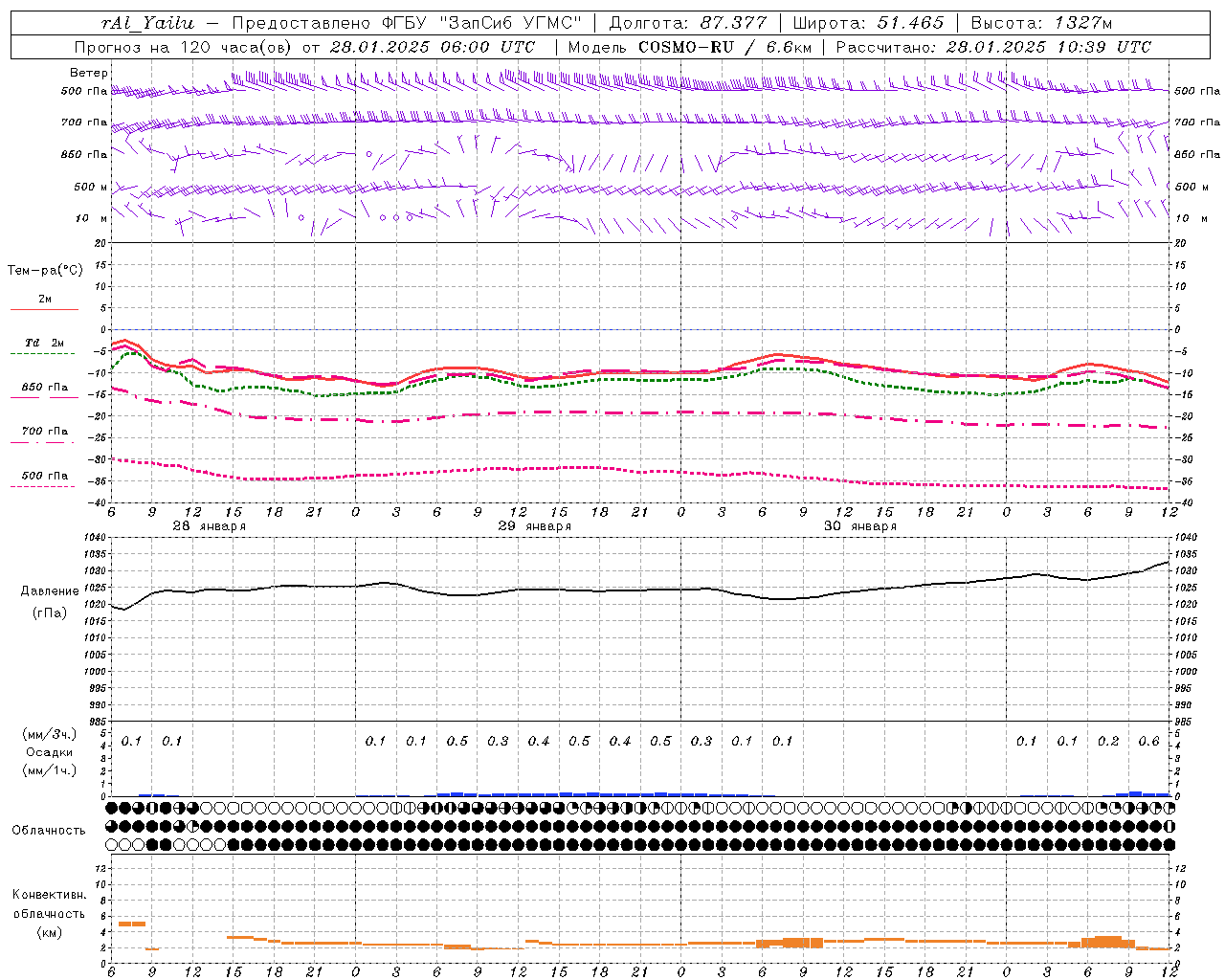Click the model name COSMO-RU / 6.6км
The image size is (1225, 980).
coord(724,47)
